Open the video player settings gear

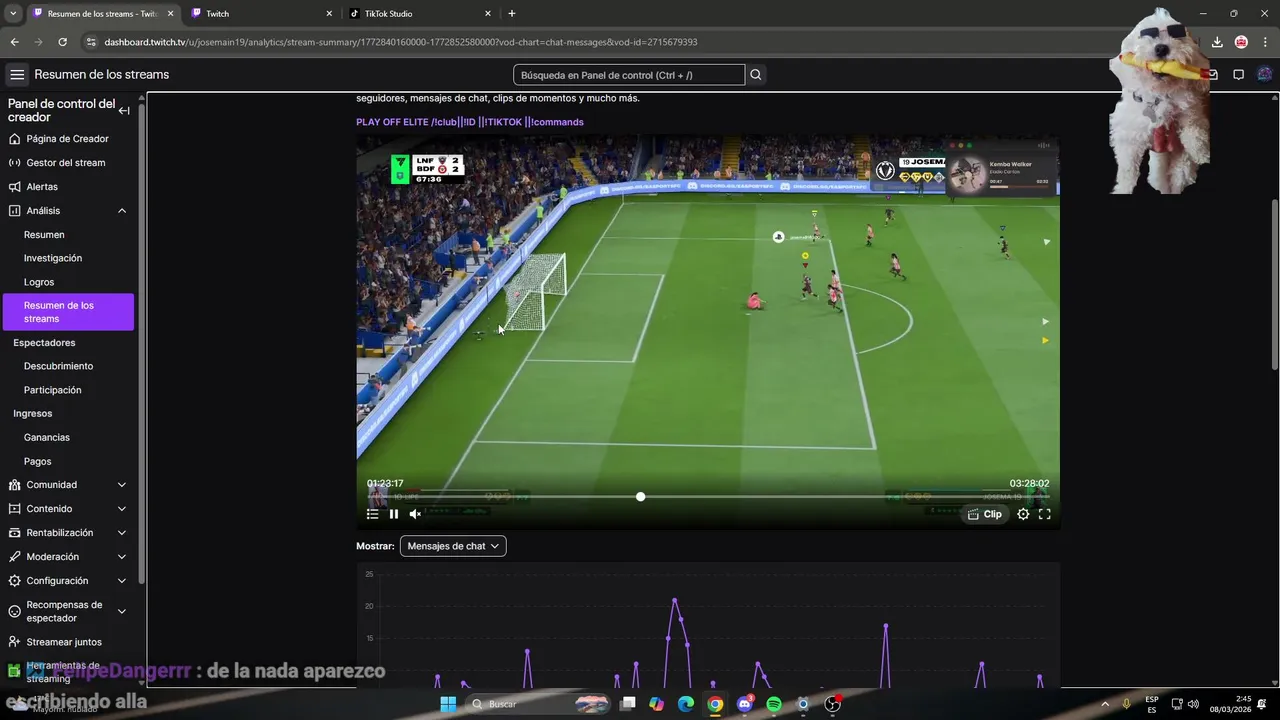(x=1023, y=514)
